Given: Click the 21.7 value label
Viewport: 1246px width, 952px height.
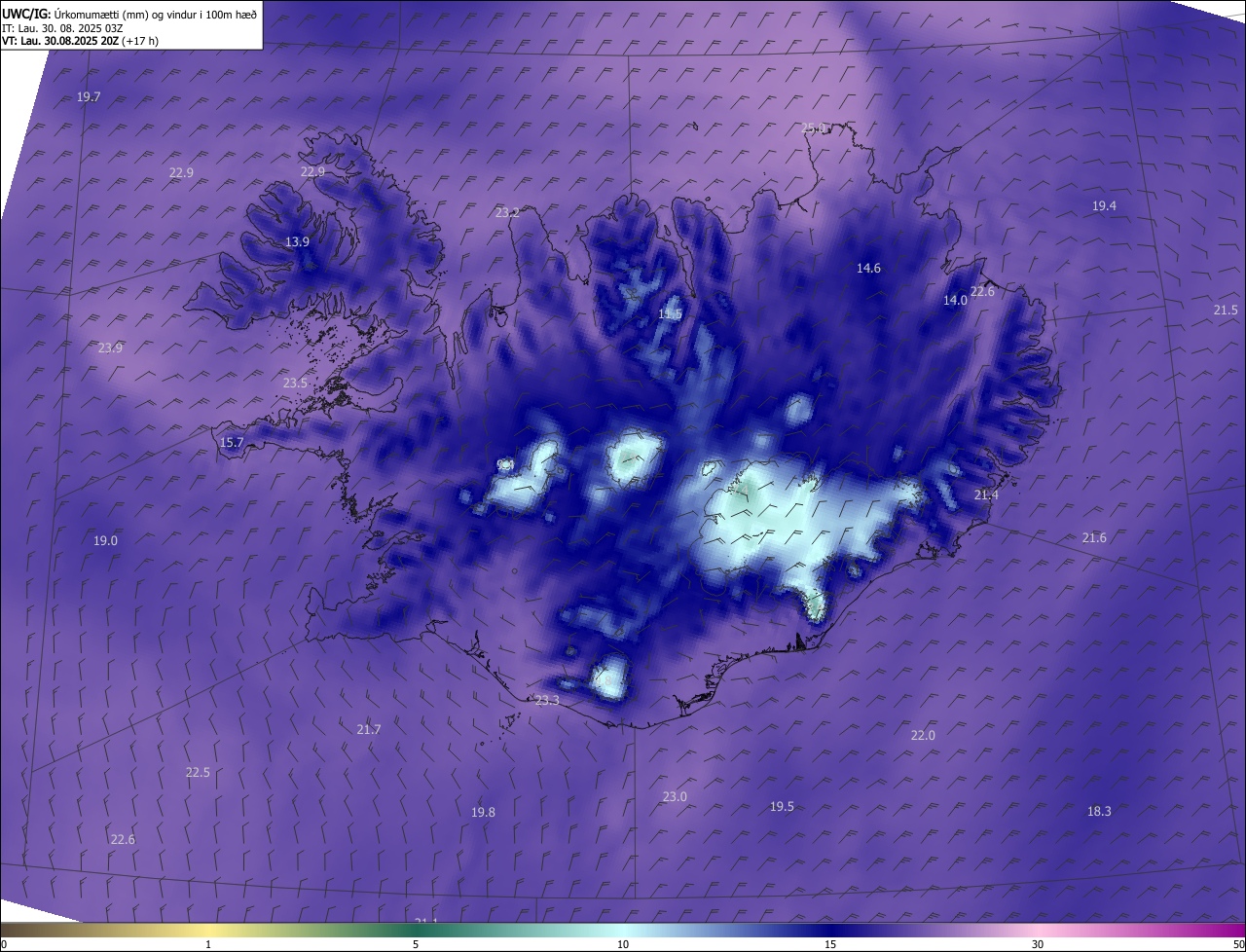Looking at the screenshot, I should click(x=369, y=730).
